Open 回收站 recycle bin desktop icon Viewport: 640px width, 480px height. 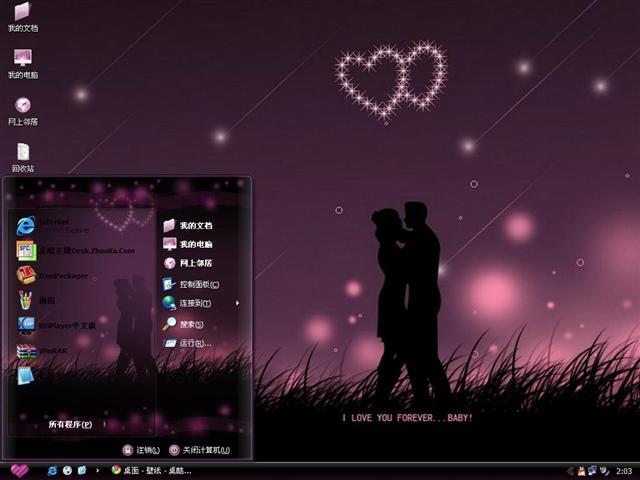[23, 158]
